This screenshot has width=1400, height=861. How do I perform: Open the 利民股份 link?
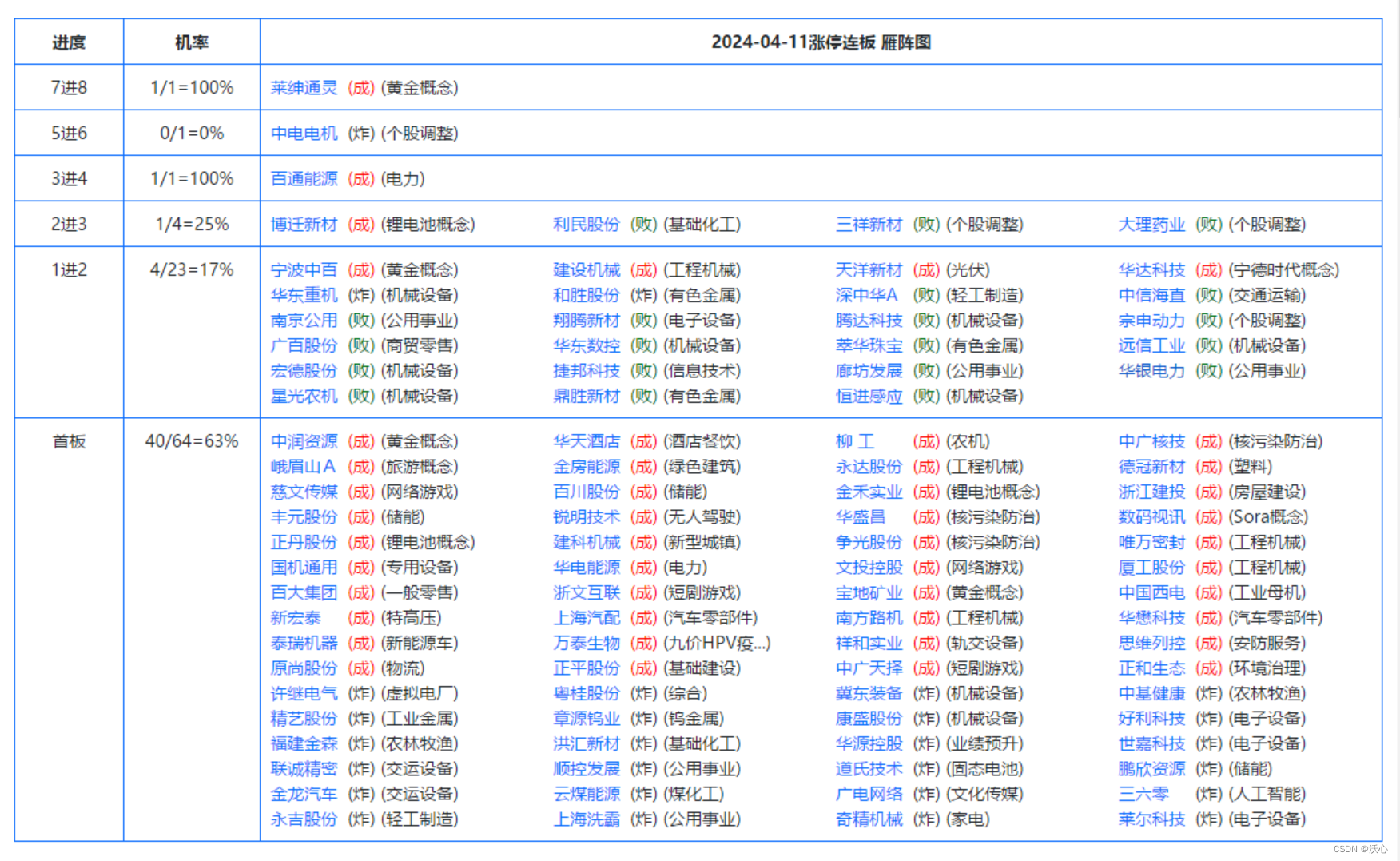pos(587,225)
